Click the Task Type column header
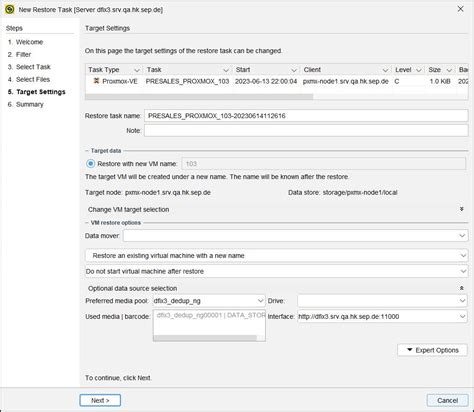The width and height of the screenshot is (474, 412). pos(114,70)
